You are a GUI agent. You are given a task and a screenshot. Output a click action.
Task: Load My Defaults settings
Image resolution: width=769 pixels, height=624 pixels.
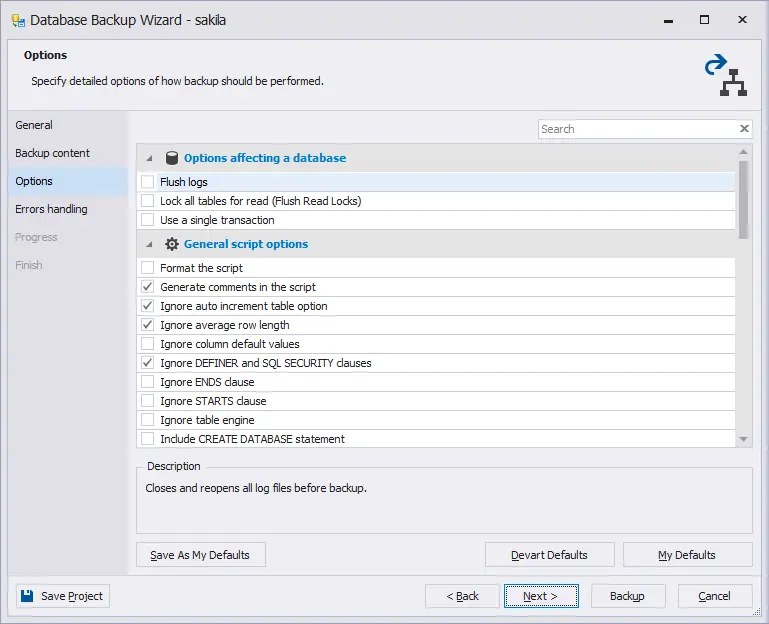[x=687, y=555]
